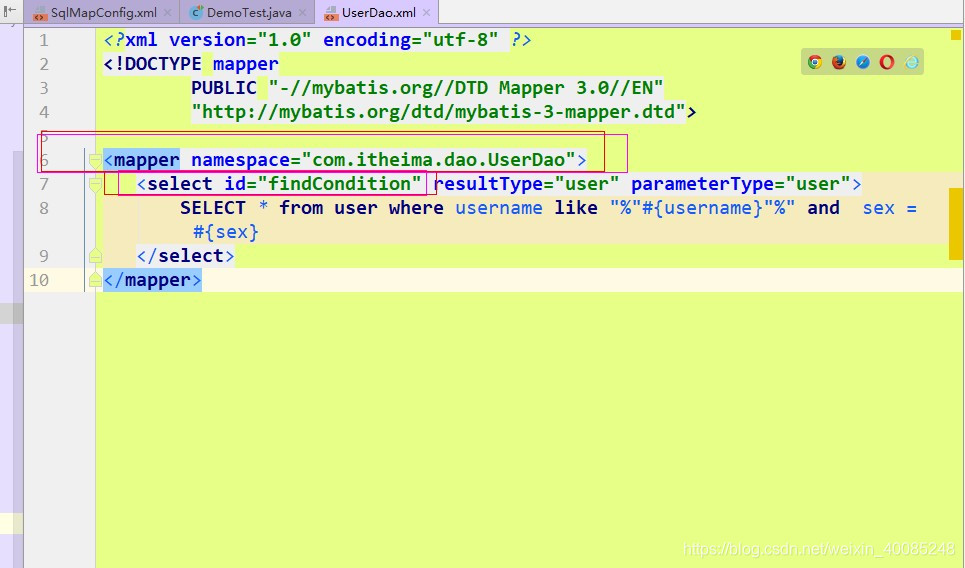The width and height of the screenshot is (965, 568).
Task: Click the #{username} parameter placeholder
Action: [702, 208]
